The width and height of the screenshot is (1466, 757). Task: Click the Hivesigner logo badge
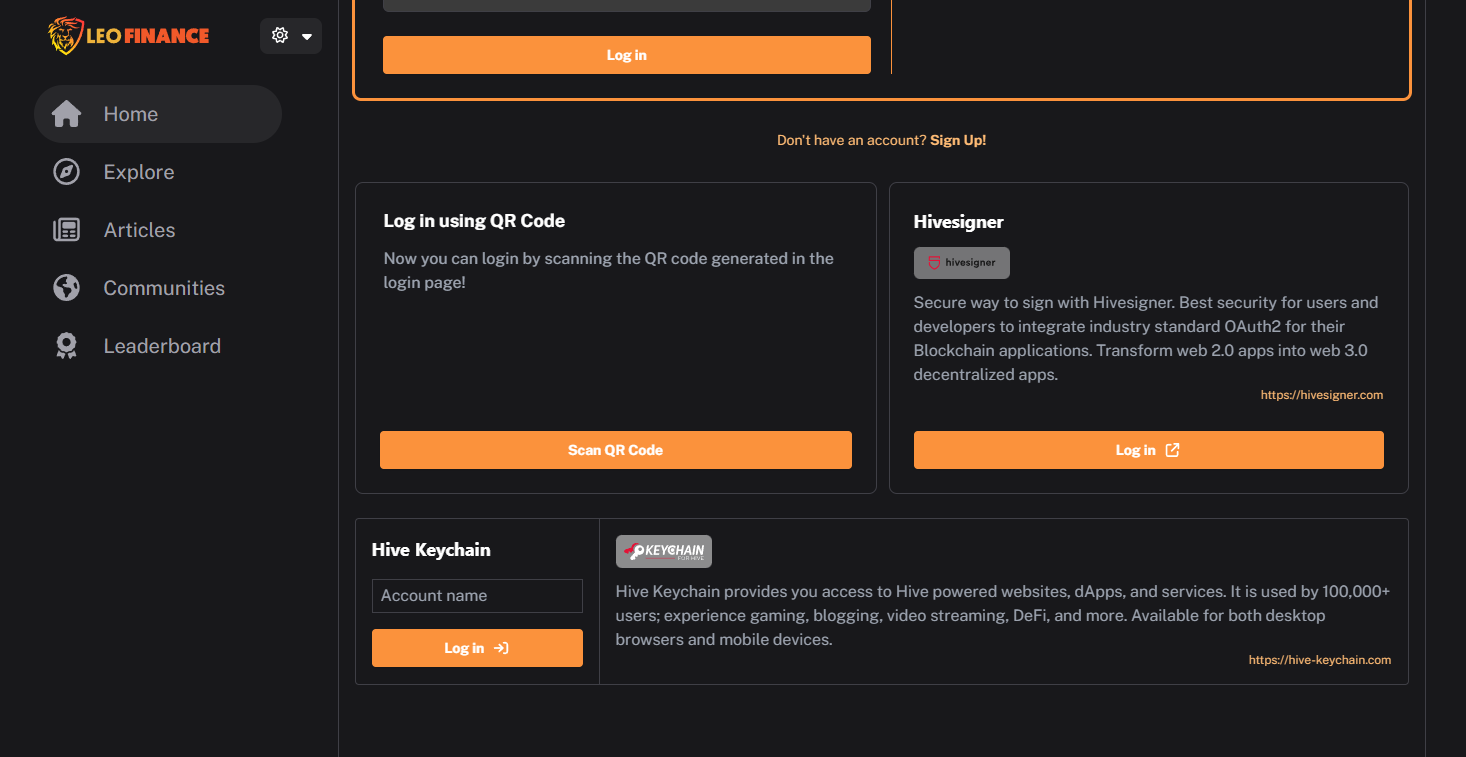[x=962, y=263]
